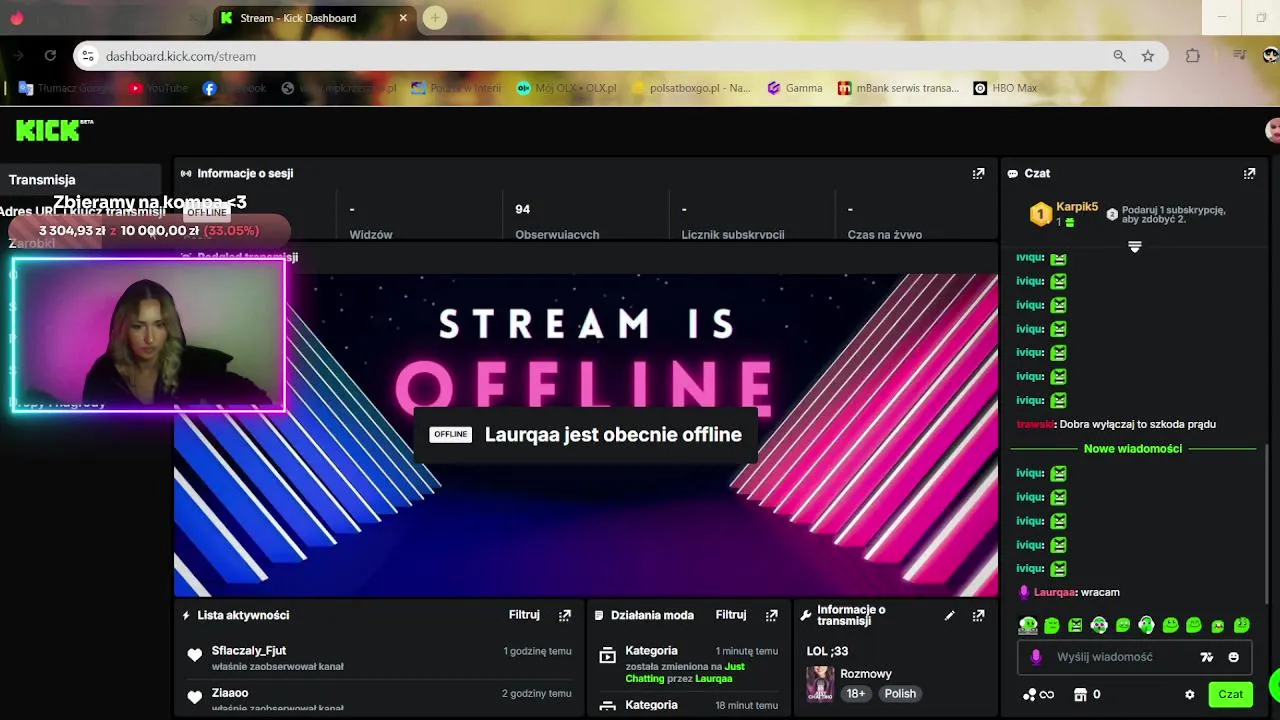Open the Gamma bookmark
The width and height of the screenshot is (1280, 720).
795,88
